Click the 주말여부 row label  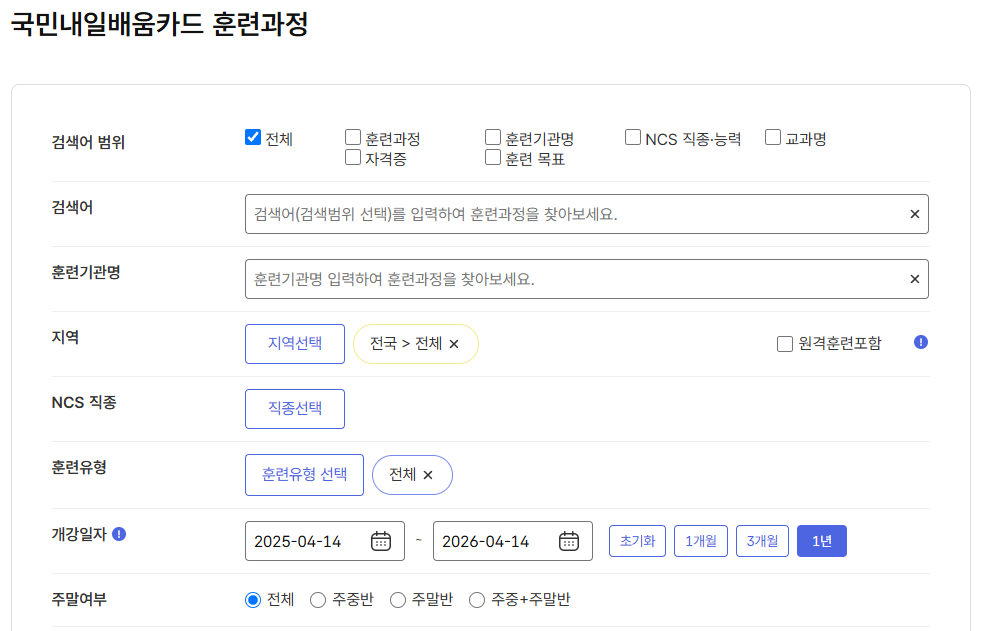(x=79, y=599)
